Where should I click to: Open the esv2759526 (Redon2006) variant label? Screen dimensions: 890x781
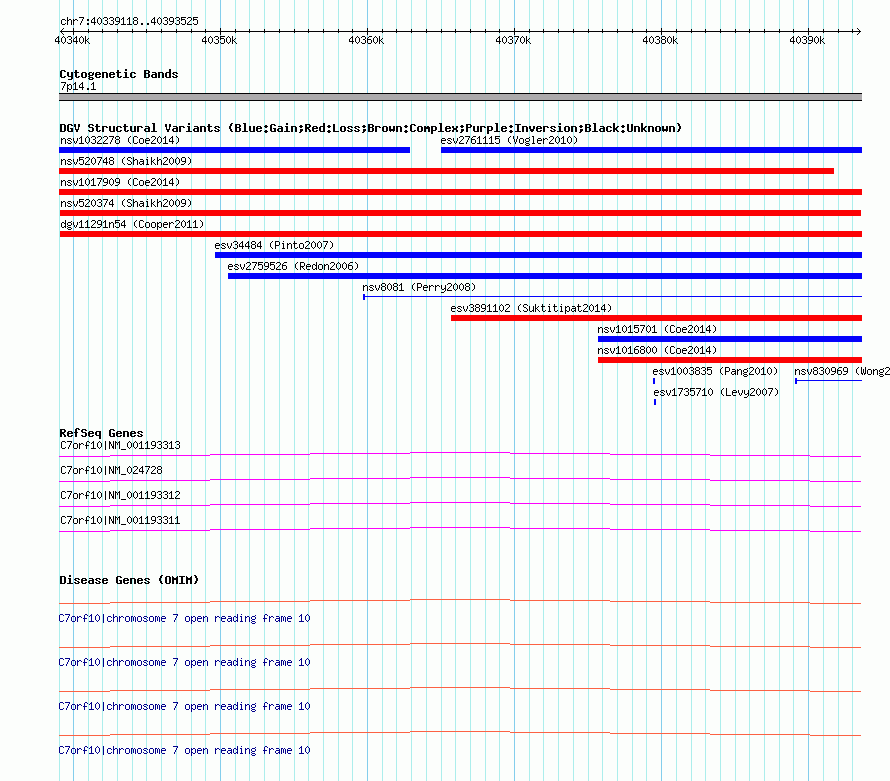point(293,266)
